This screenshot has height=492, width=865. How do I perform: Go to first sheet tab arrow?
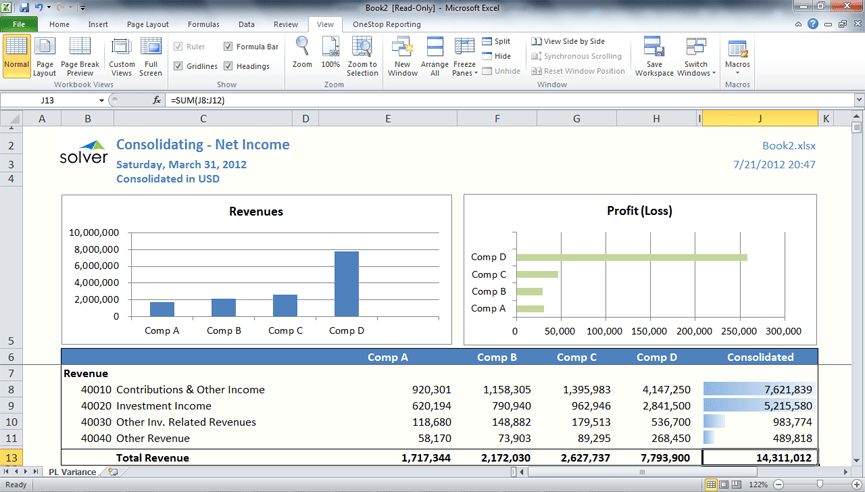[6, 472]
